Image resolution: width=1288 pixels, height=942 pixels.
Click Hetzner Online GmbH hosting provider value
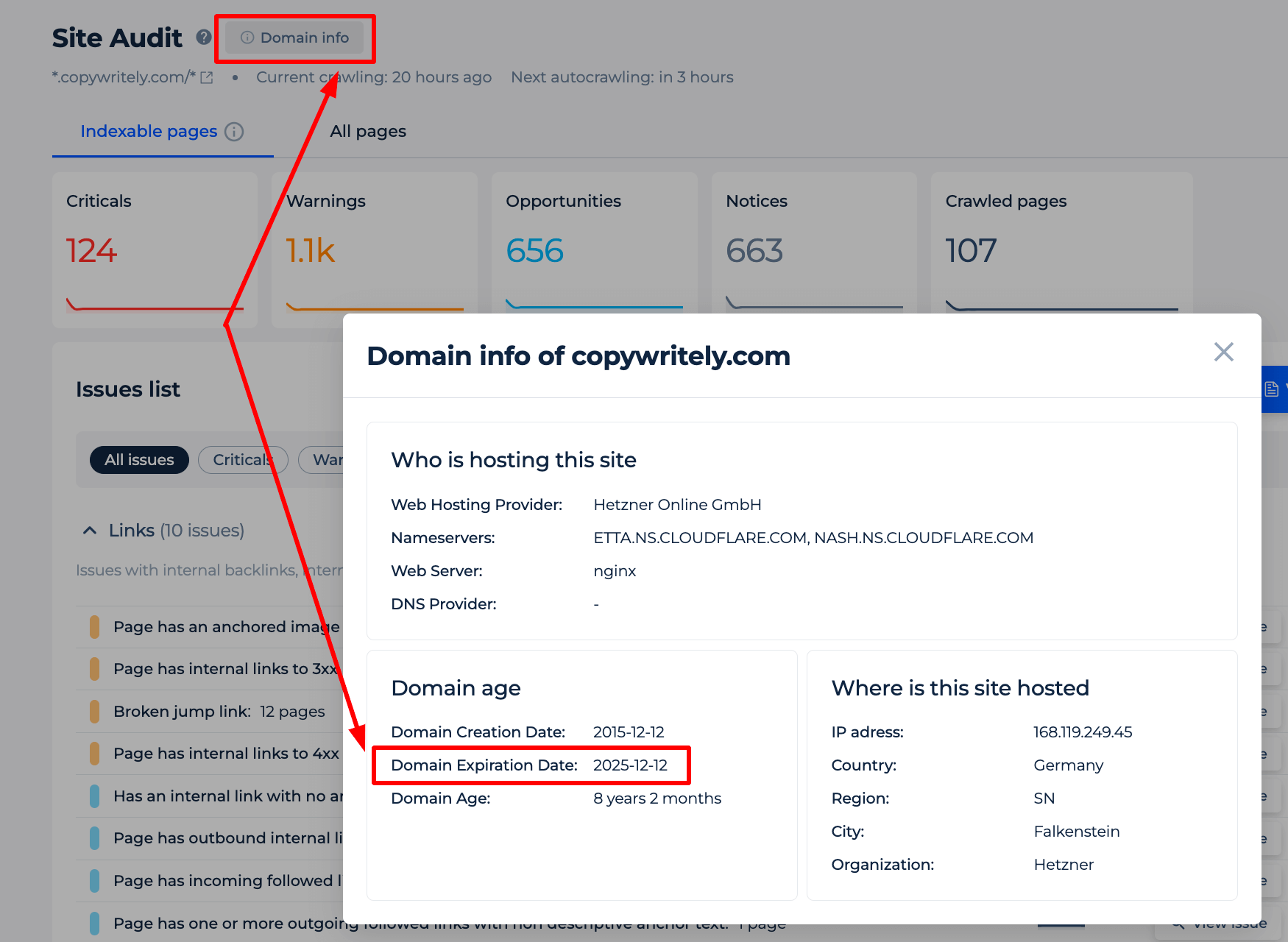[677, 505]
